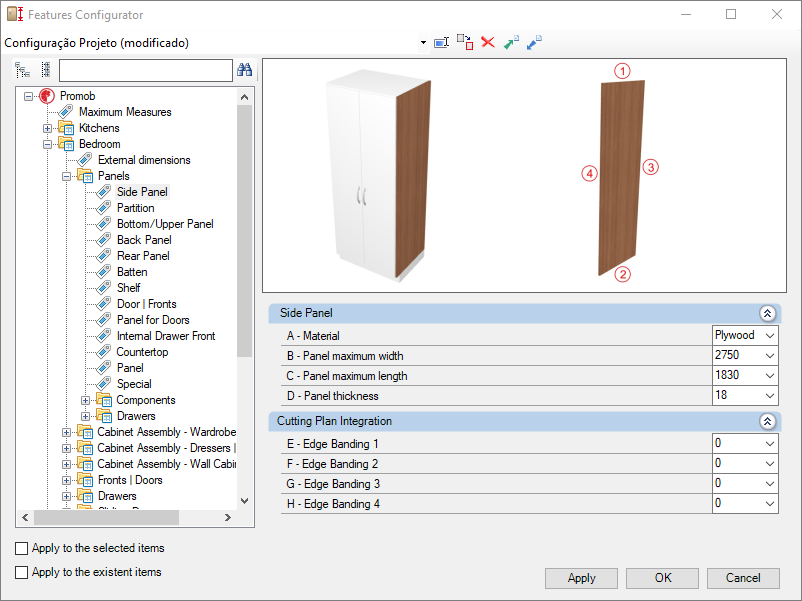Select Bottom/Upper Panel in the tree
This screenshot has height=601, width=802.
coord(165,224)
